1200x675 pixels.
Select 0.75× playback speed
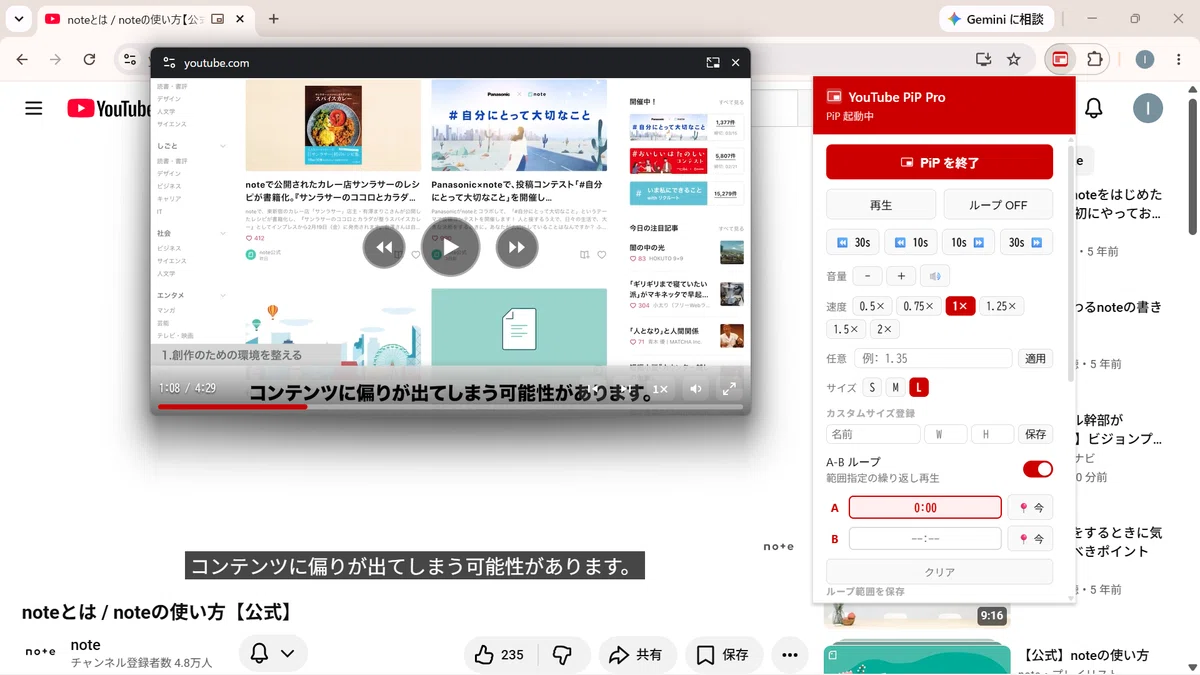[x=918, y=306]
